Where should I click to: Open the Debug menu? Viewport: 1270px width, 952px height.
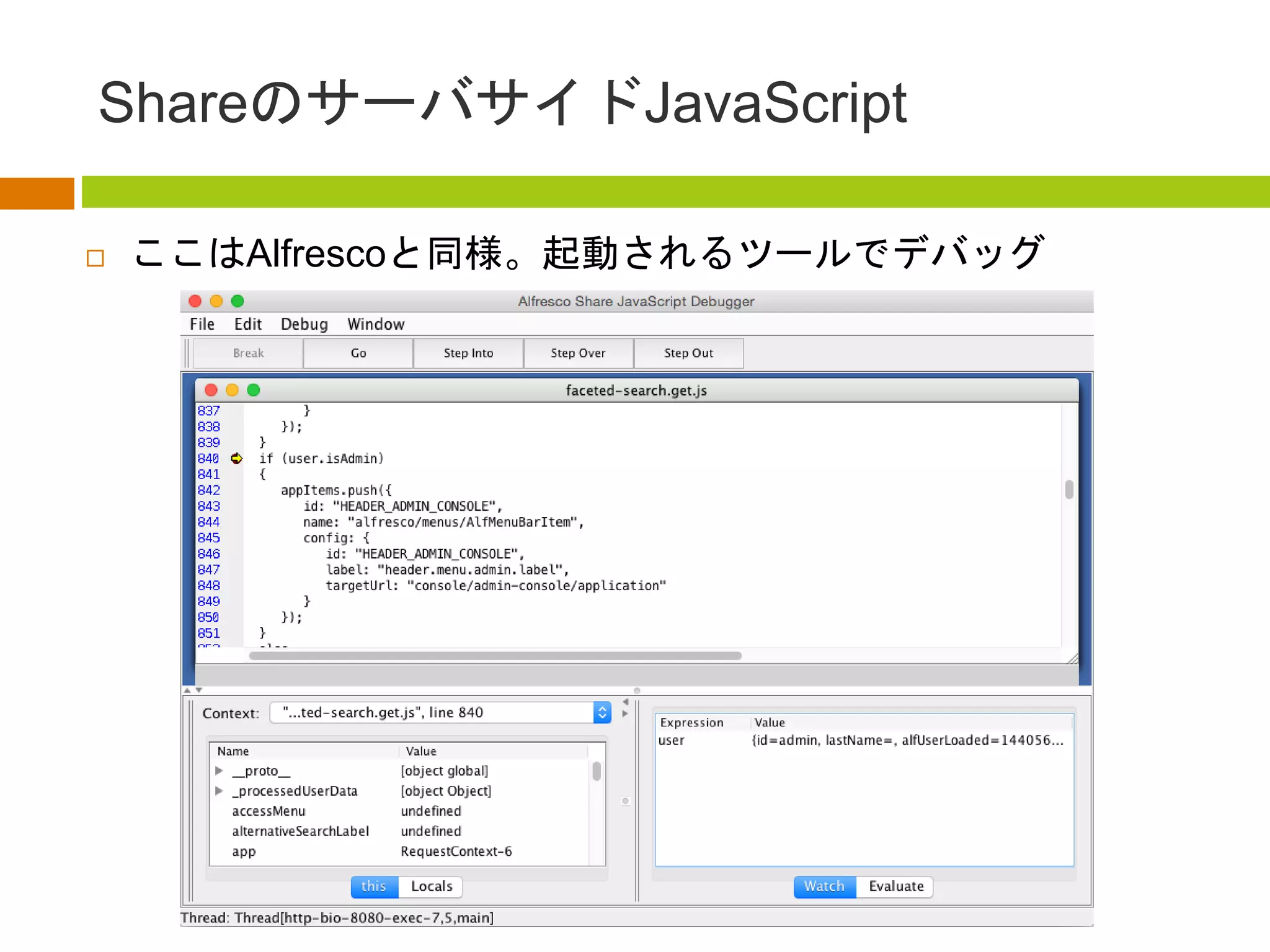tap(304, 324)
